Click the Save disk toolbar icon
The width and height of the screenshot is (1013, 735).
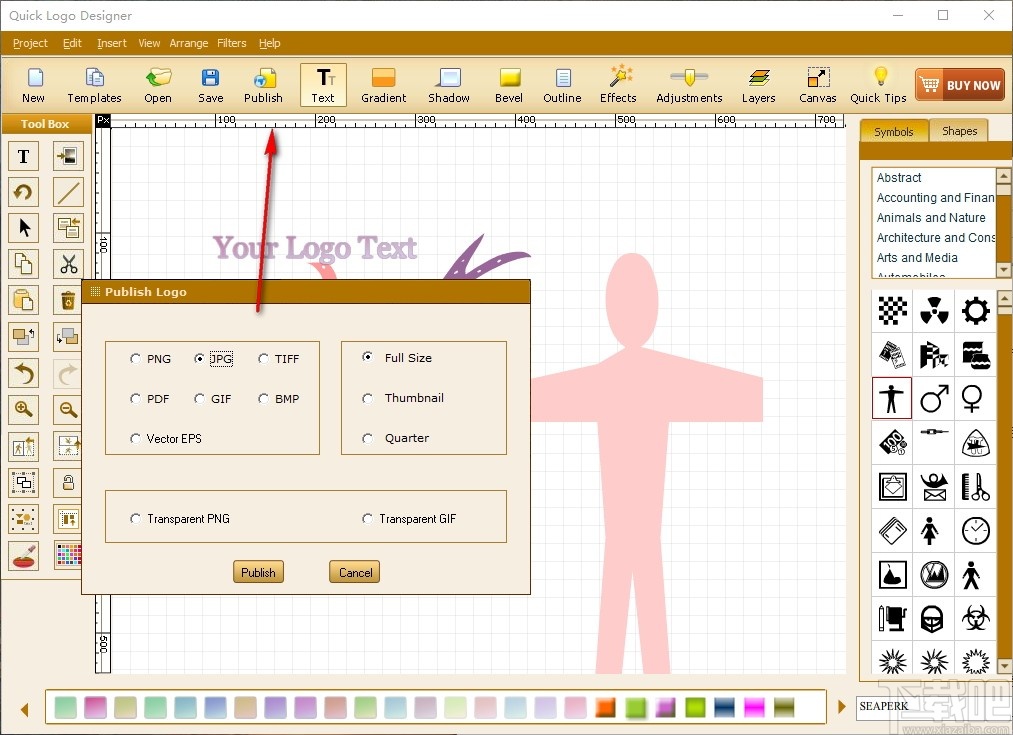[211, 85]
